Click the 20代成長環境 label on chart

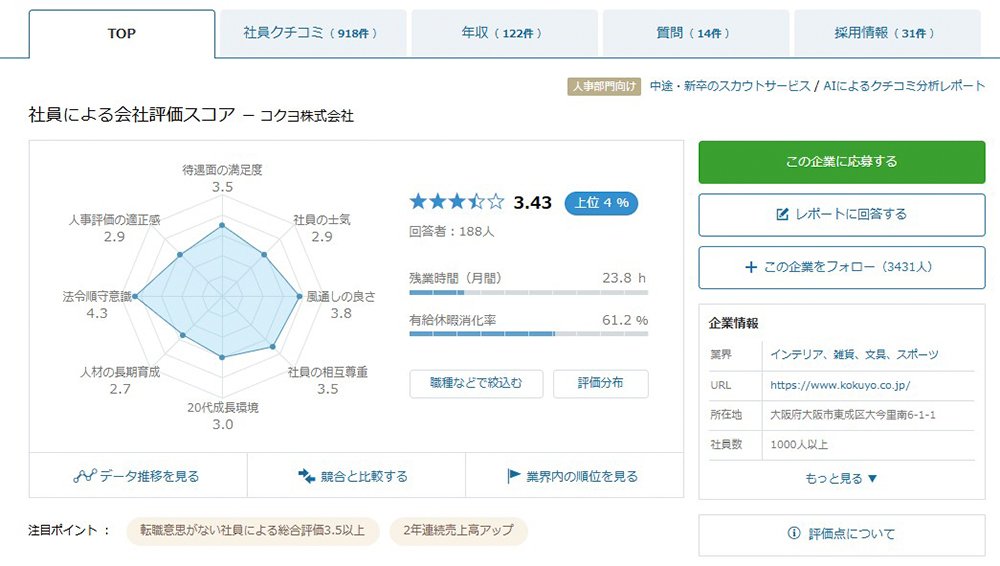click(223, 408)
